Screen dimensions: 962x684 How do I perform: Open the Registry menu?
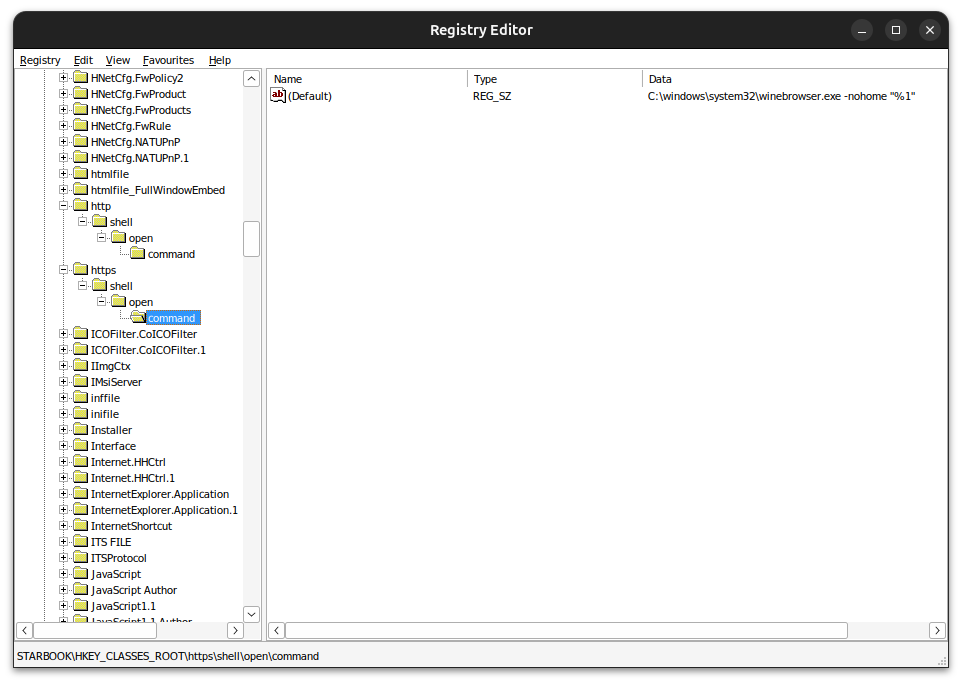40,60
